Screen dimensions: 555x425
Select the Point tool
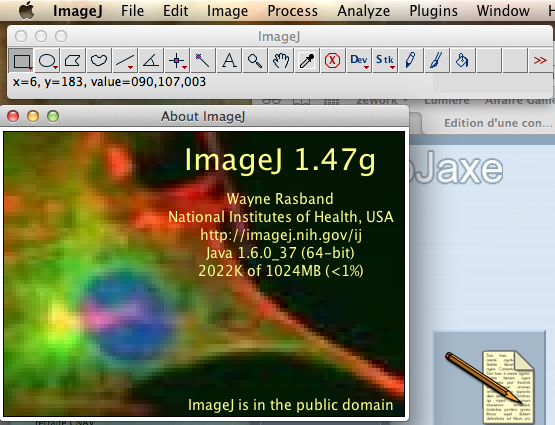pyautogui.click(x=177, y=61)
